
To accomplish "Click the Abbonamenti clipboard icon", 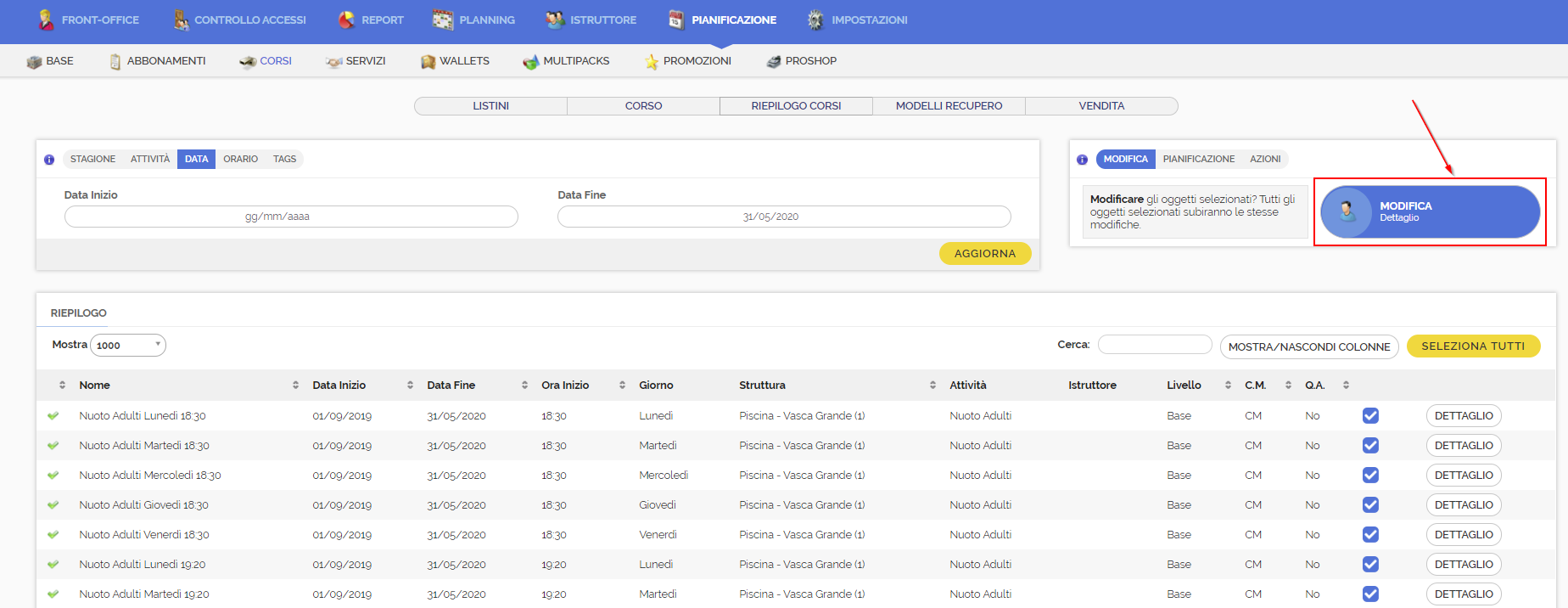I will pos(115,62).
